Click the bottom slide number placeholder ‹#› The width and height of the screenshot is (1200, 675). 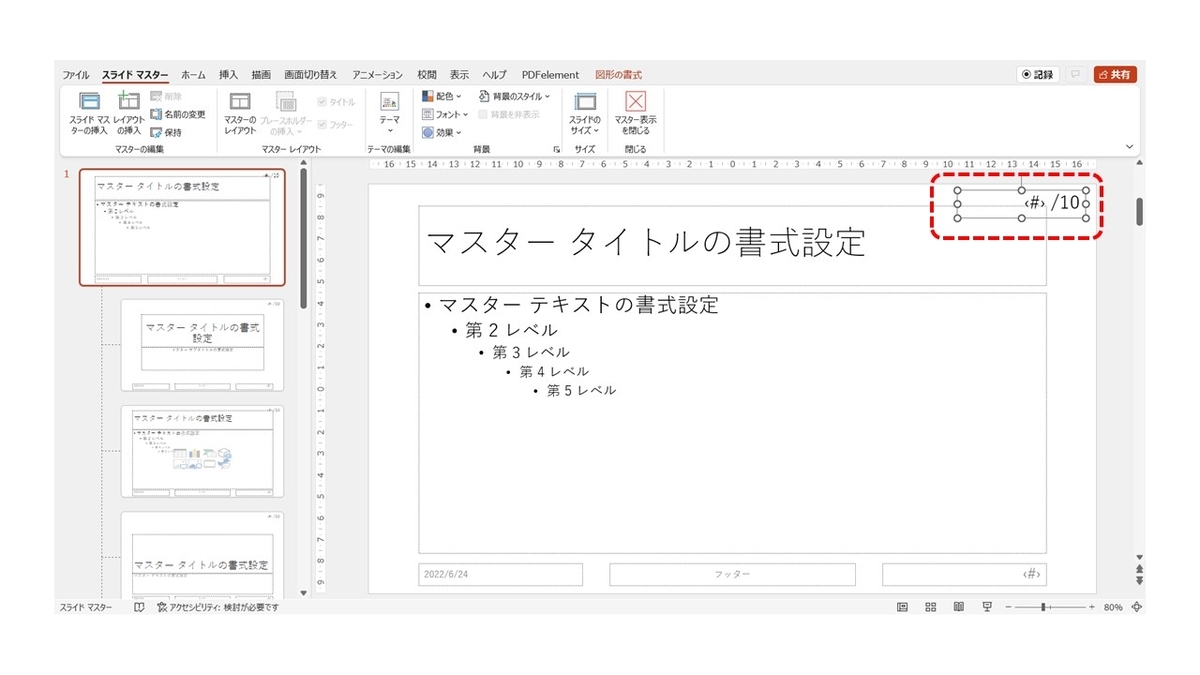964,575
